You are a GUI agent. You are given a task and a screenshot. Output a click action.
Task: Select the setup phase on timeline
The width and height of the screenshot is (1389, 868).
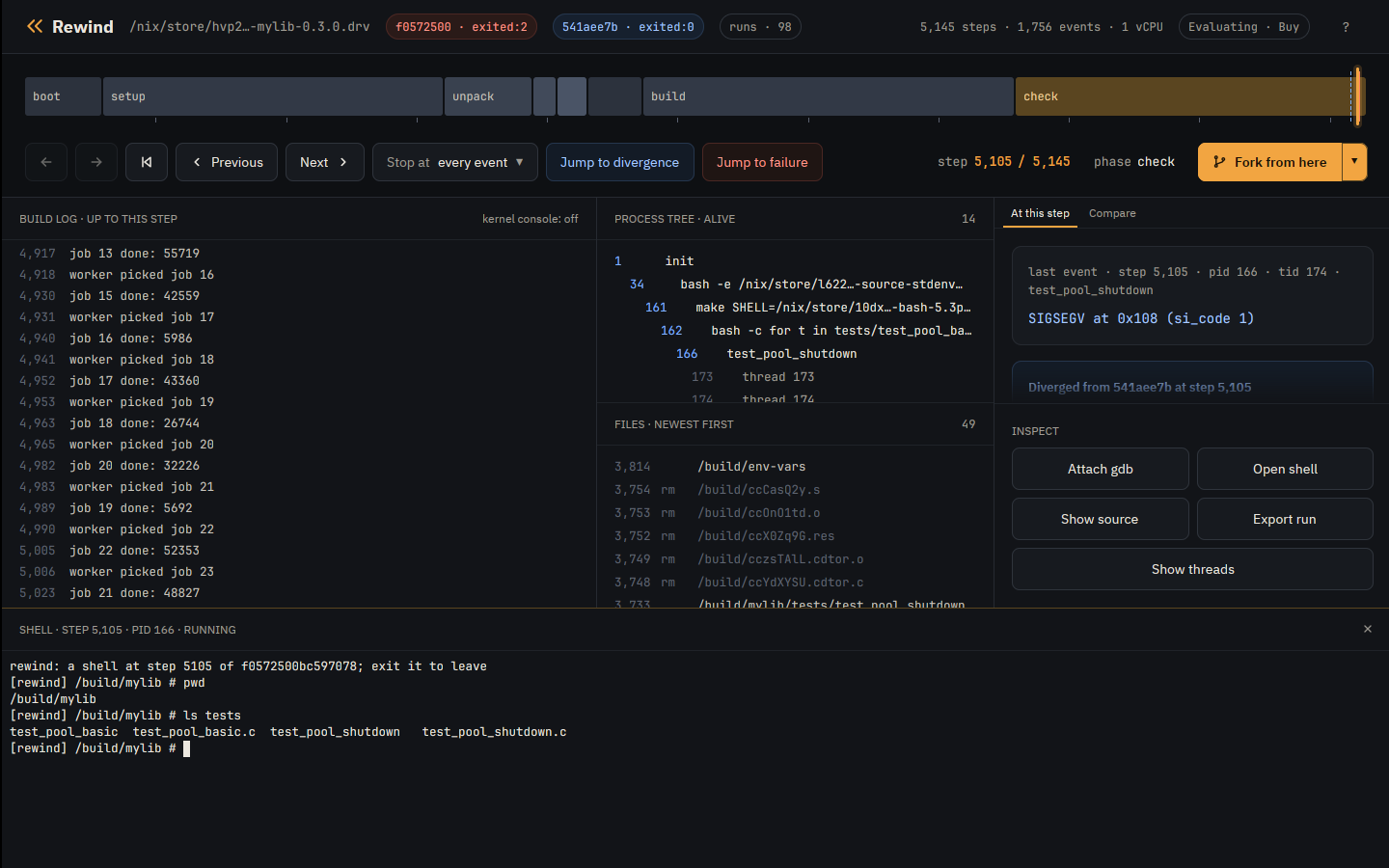pos(273,96)
